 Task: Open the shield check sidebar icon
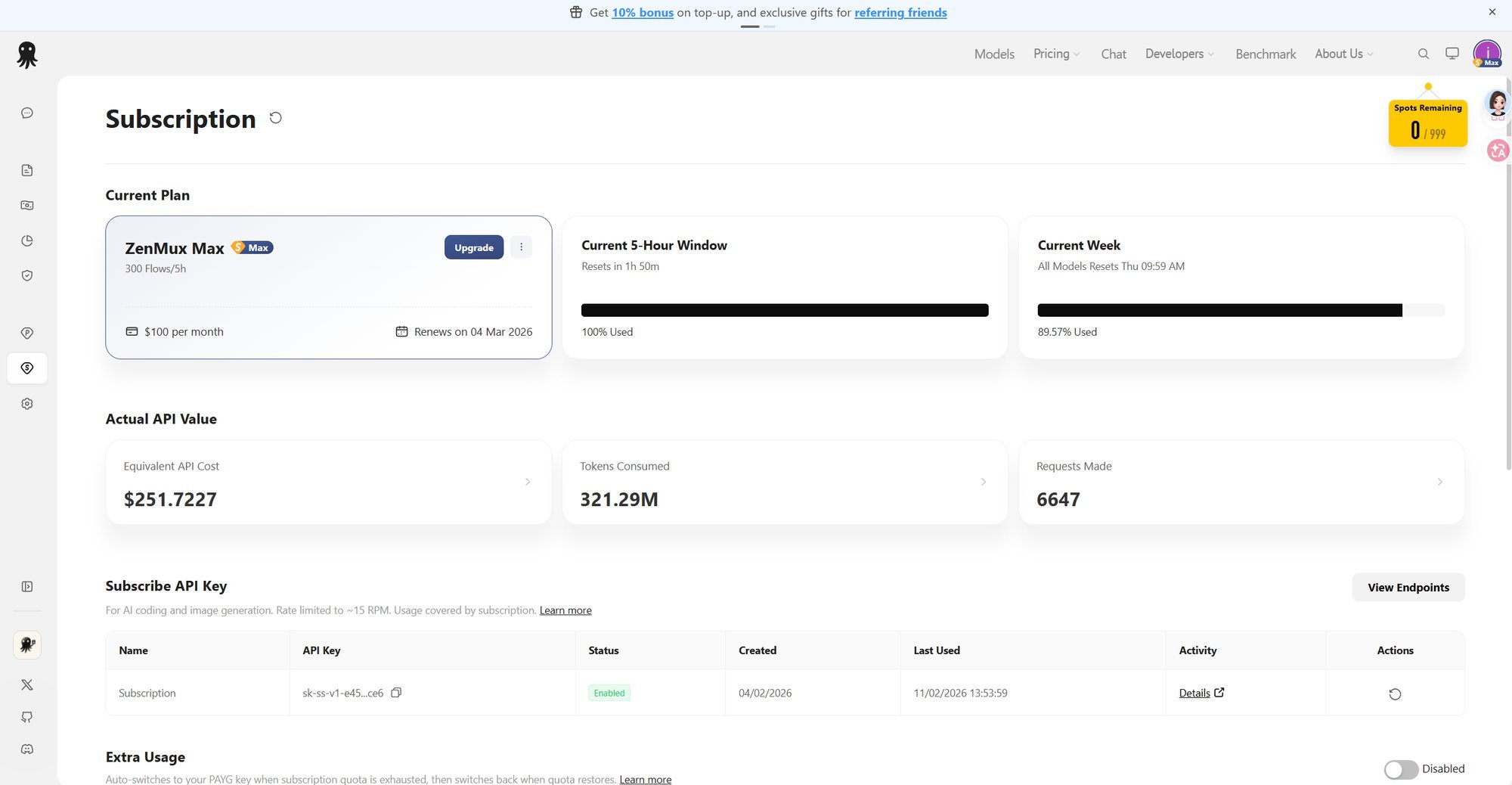click(27, 275)
